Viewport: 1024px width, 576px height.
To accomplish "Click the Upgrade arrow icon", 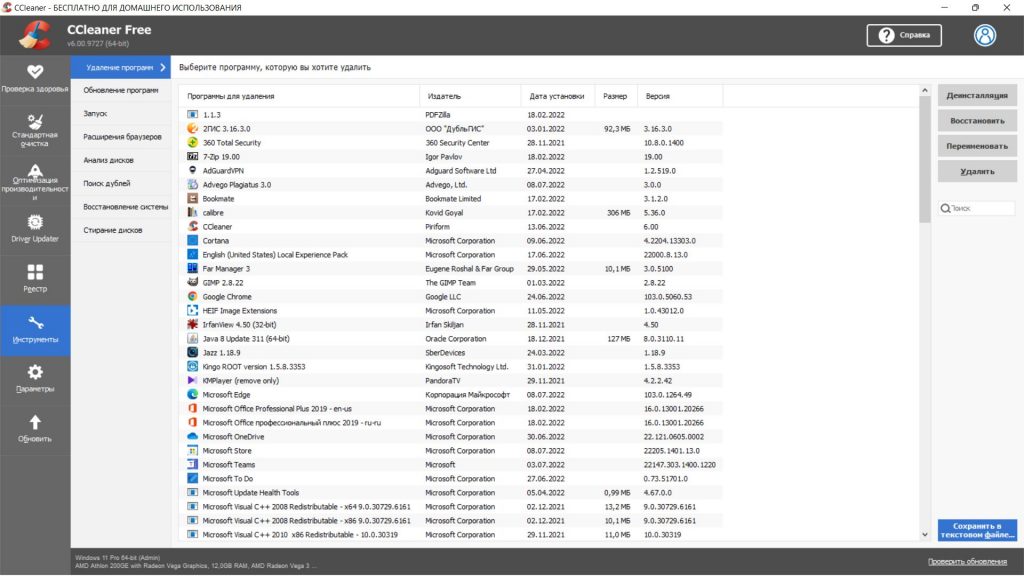I will click(x=35, y=422).
